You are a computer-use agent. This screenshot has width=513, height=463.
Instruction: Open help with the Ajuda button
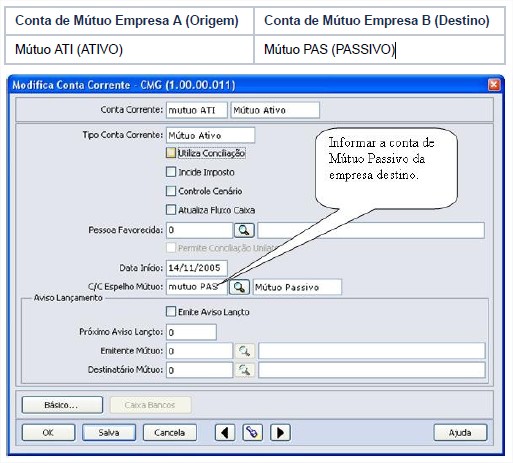pyautogui.click(x=460, y=432)
